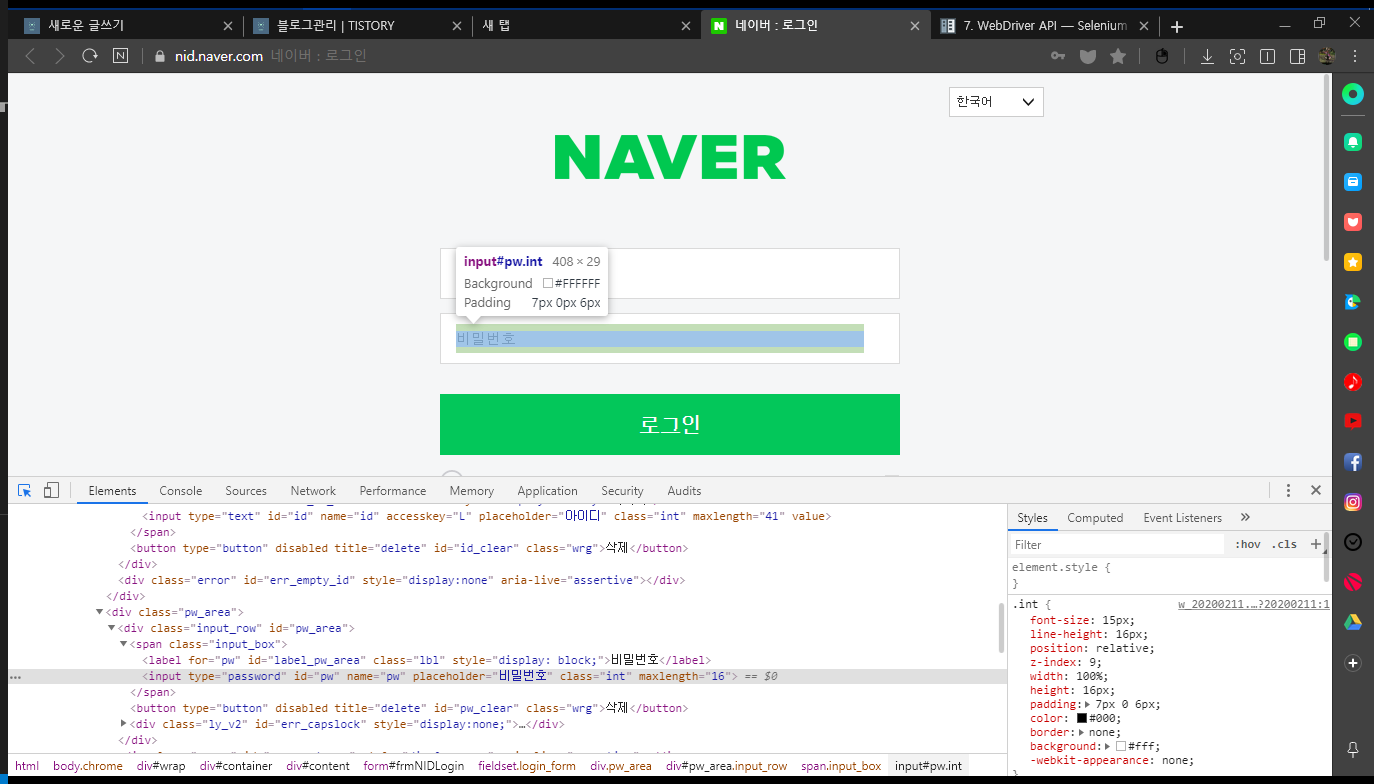The width and height of the screenshot is (1374, 784).
Task: Open the yellow star bookmarks sidebar icon
Action: pyautogui.click(x=1353, y=262)
